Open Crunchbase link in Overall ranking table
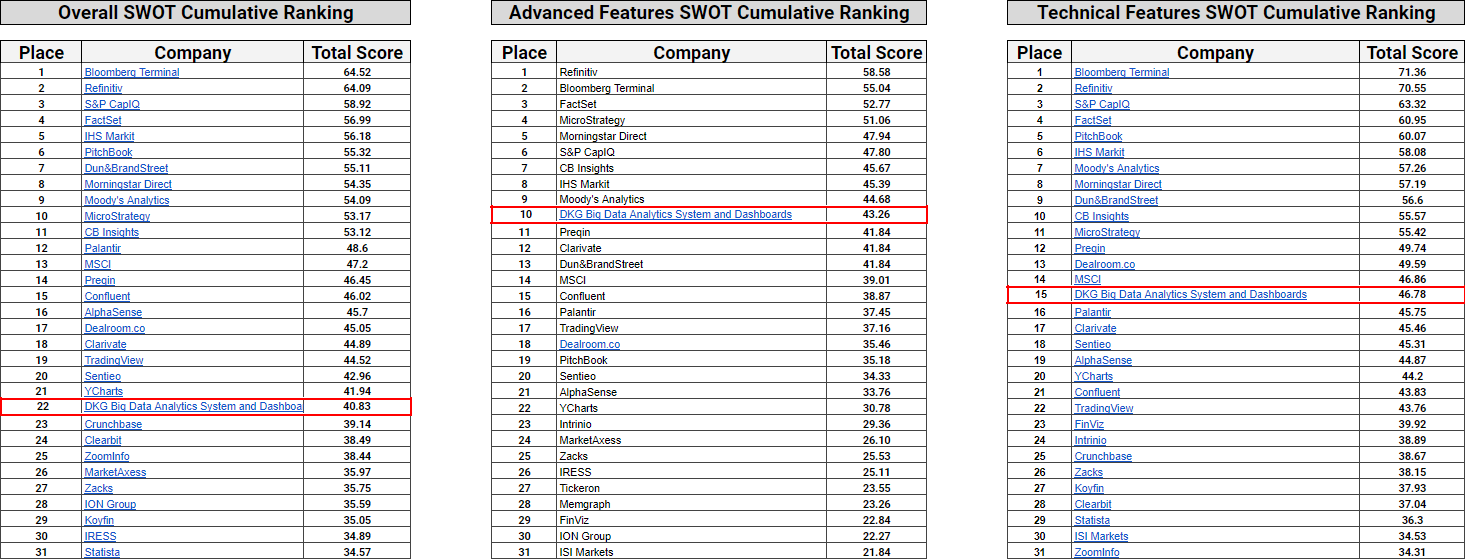Screen dimensions: 1465x559 point(113,424)
